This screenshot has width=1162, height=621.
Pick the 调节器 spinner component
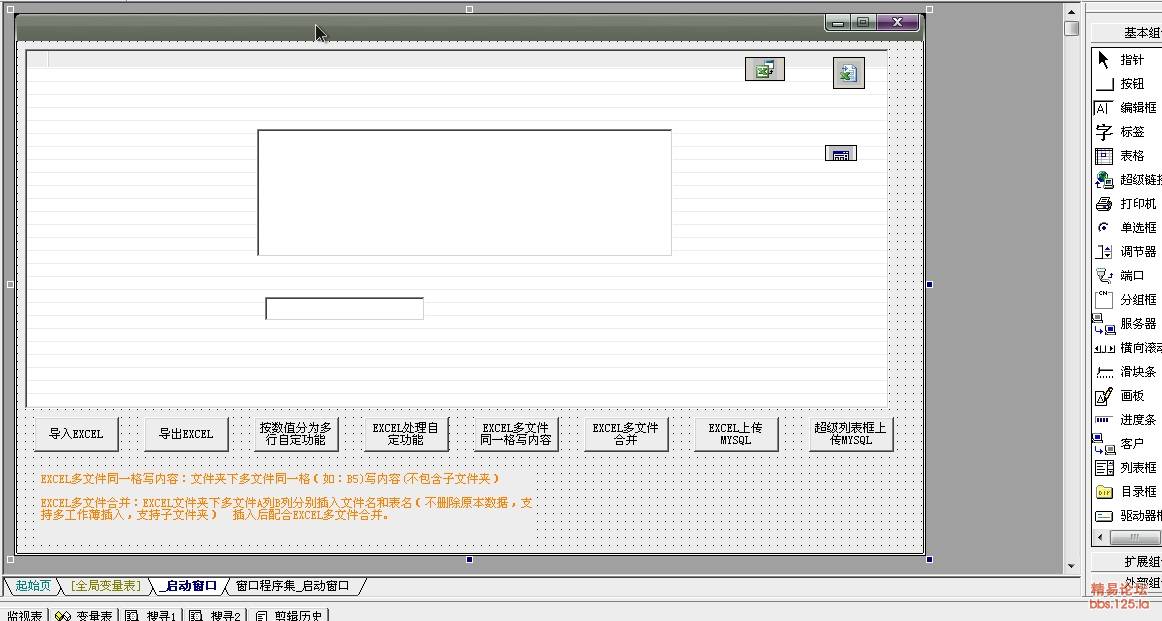(1126, 251)
